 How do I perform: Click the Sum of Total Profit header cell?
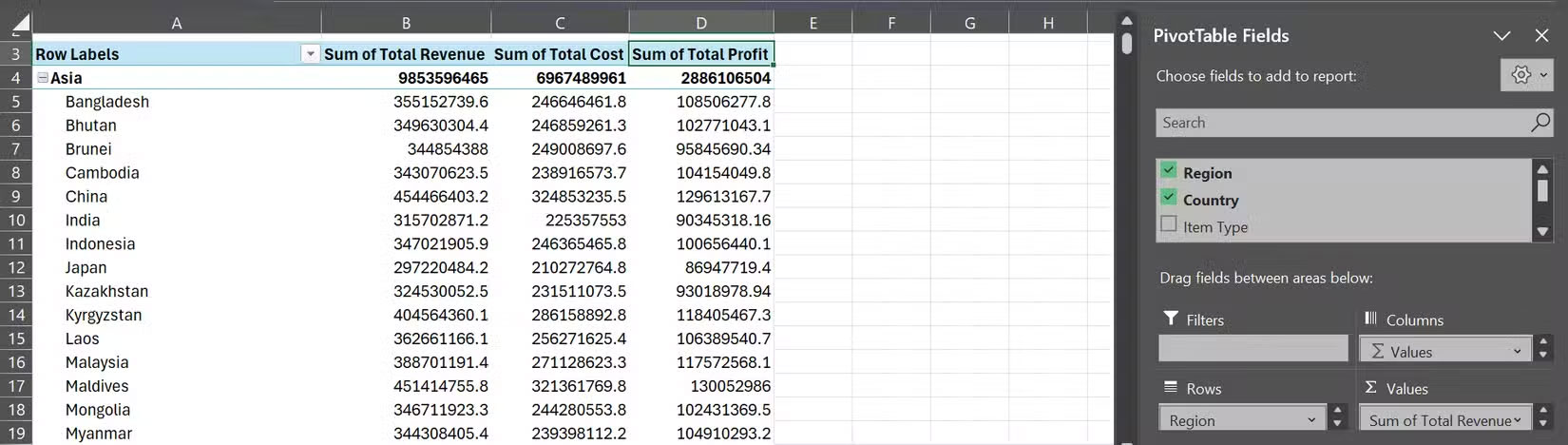coord(700,54)
